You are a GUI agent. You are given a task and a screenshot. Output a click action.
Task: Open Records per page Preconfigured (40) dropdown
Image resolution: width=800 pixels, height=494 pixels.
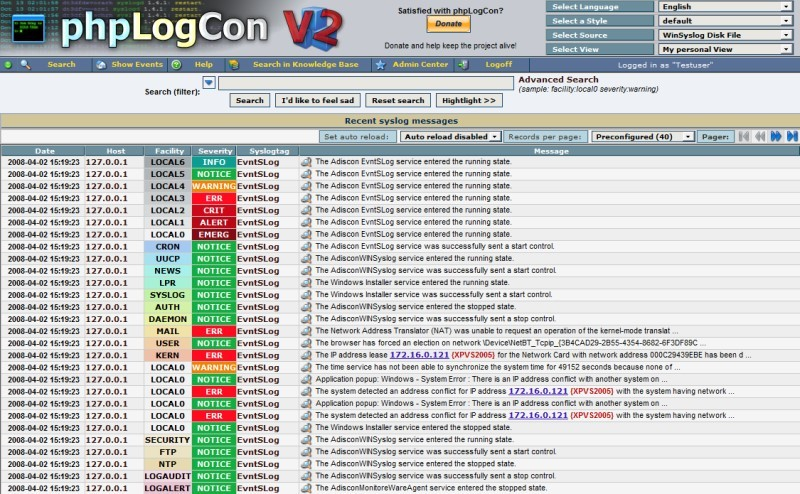click(643, 137)
